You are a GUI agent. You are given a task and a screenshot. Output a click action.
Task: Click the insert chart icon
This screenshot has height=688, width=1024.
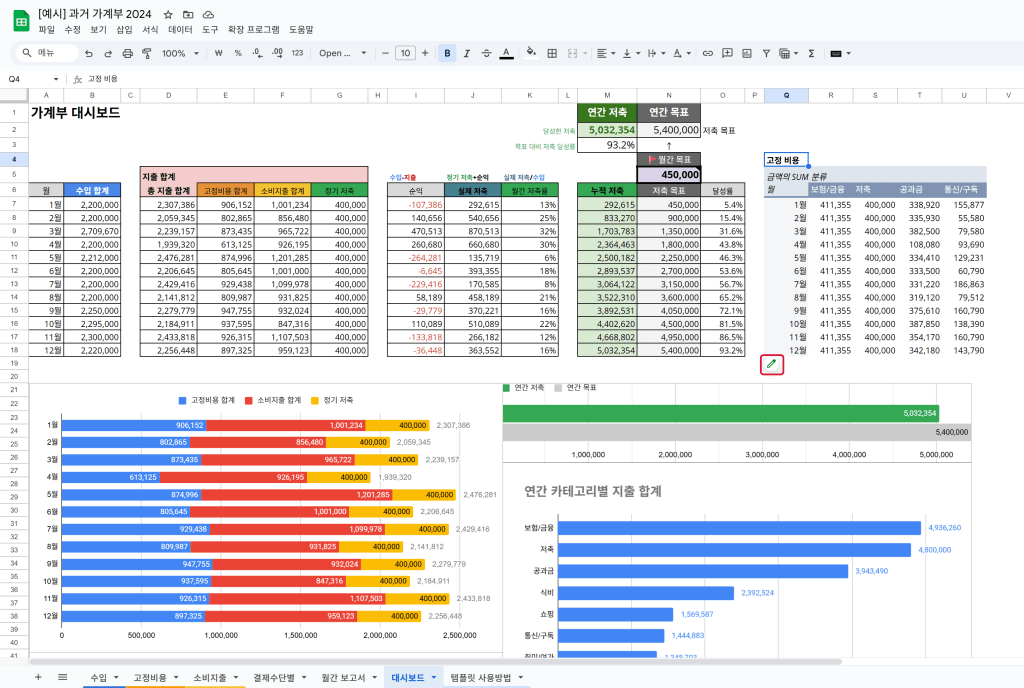click(x=746, y=53)
